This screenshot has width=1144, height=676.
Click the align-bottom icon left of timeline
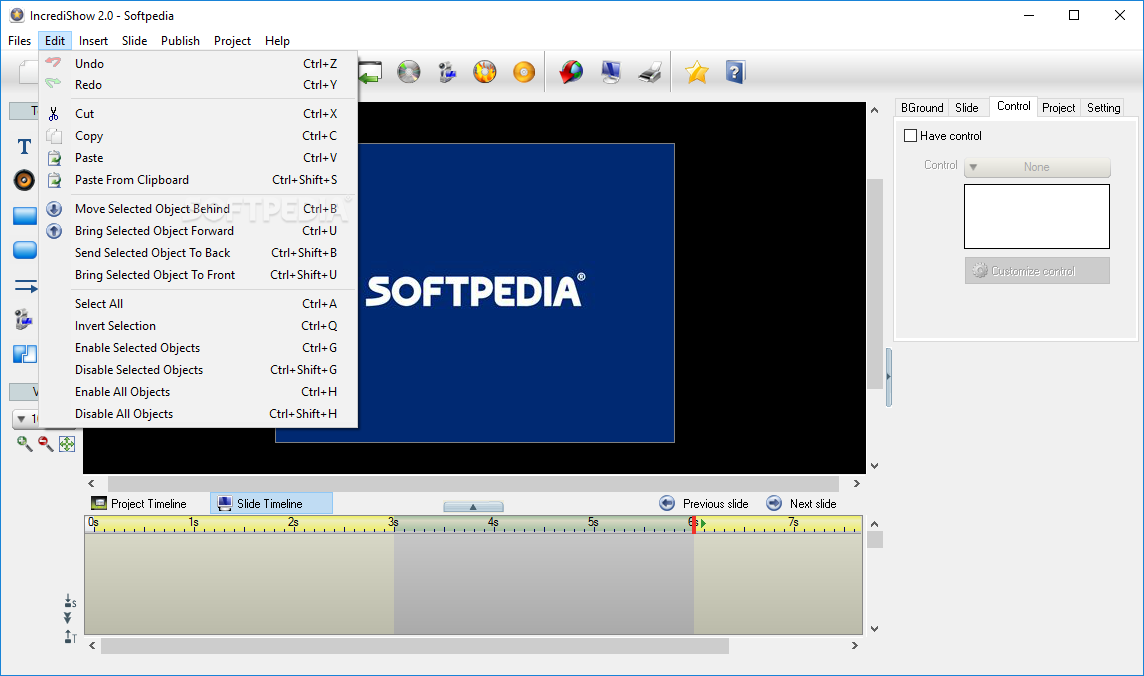point(70,601)
